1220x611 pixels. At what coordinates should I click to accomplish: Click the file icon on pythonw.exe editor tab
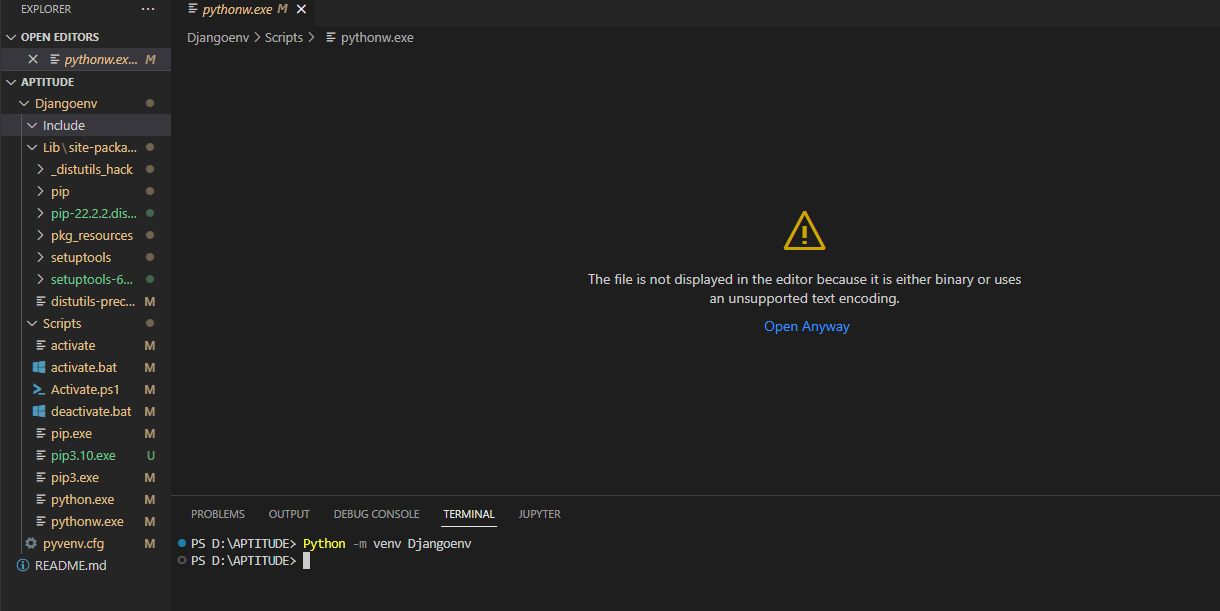(x=193, y=9)
